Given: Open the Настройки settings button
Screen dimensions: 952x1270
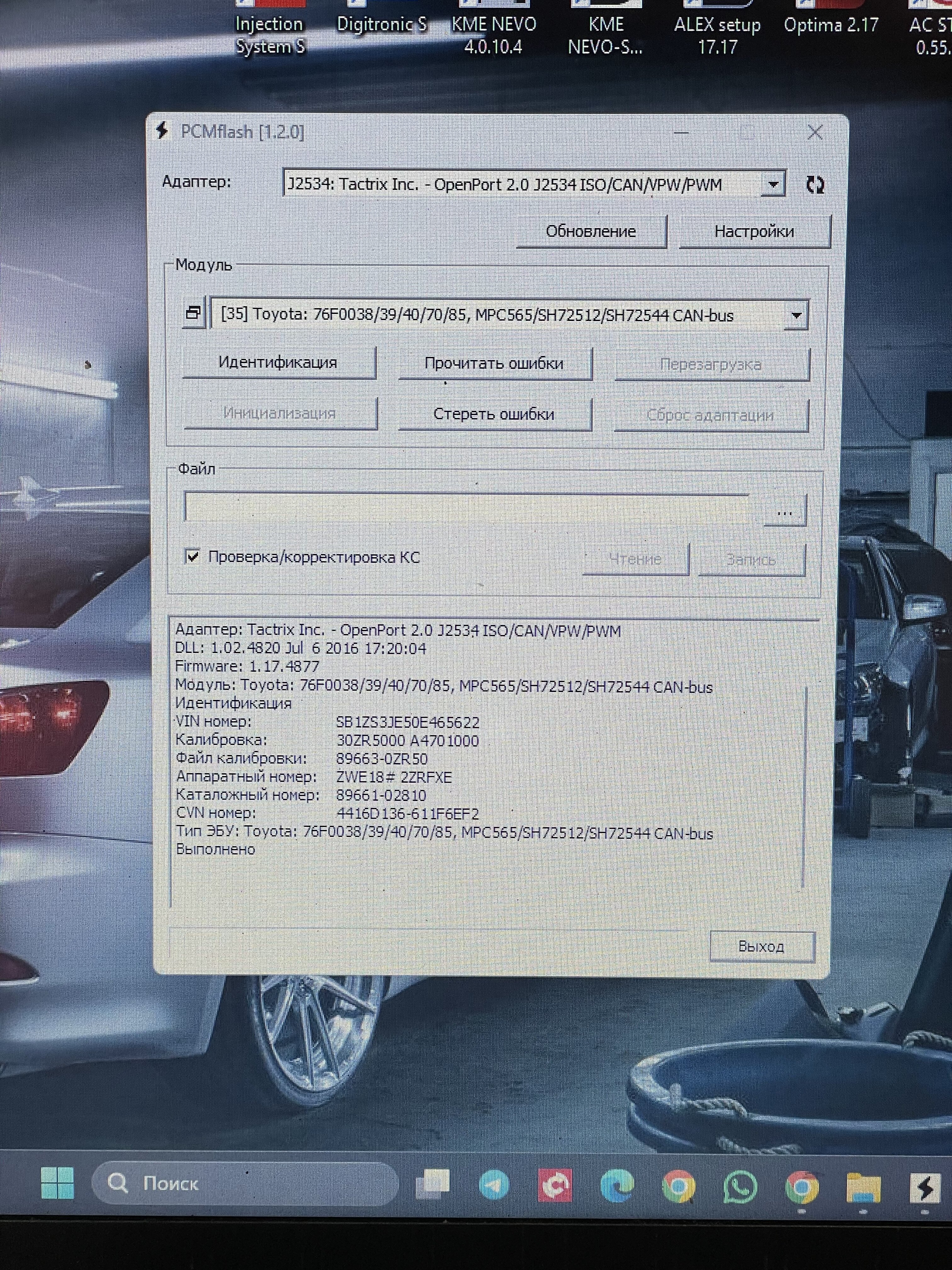Looking at the screenshot, I should [x=754, y=232].
